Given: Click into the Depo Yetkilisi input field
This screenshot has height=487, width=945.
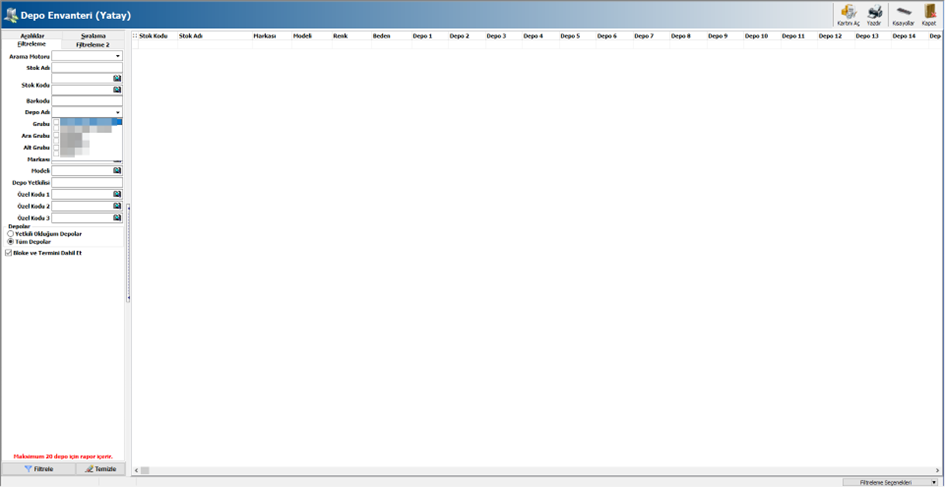Looking at the screenshot, I should [87, 182].
